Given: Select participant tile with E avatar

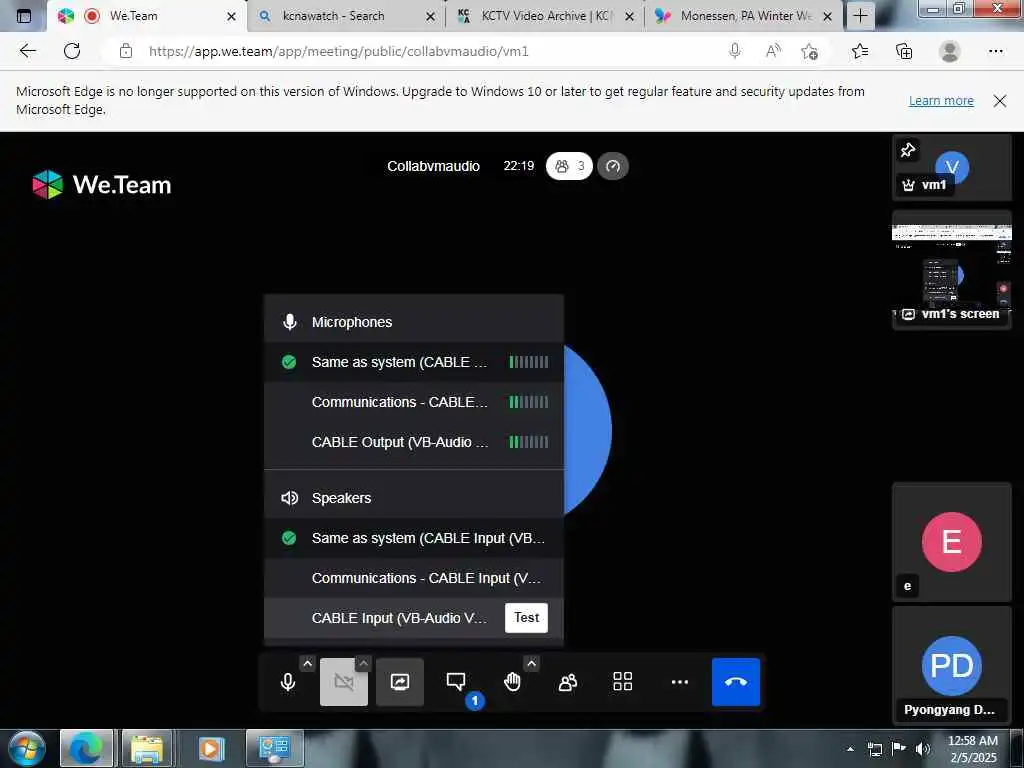Looking at the screenshot, I should click(952, 542).
